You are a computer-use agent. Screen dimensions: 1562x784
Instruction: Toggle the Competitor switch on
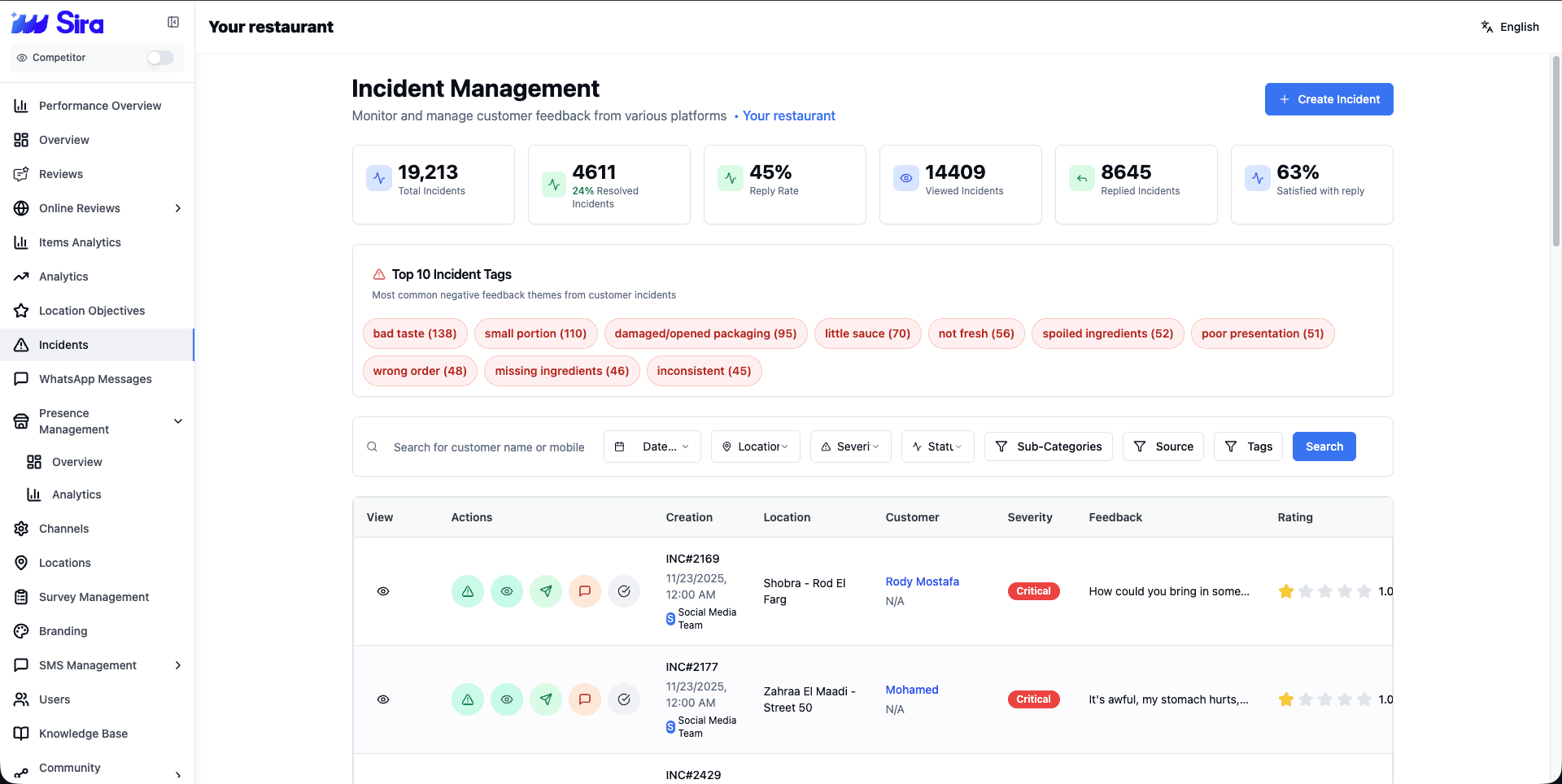click(x=159, y=58)
